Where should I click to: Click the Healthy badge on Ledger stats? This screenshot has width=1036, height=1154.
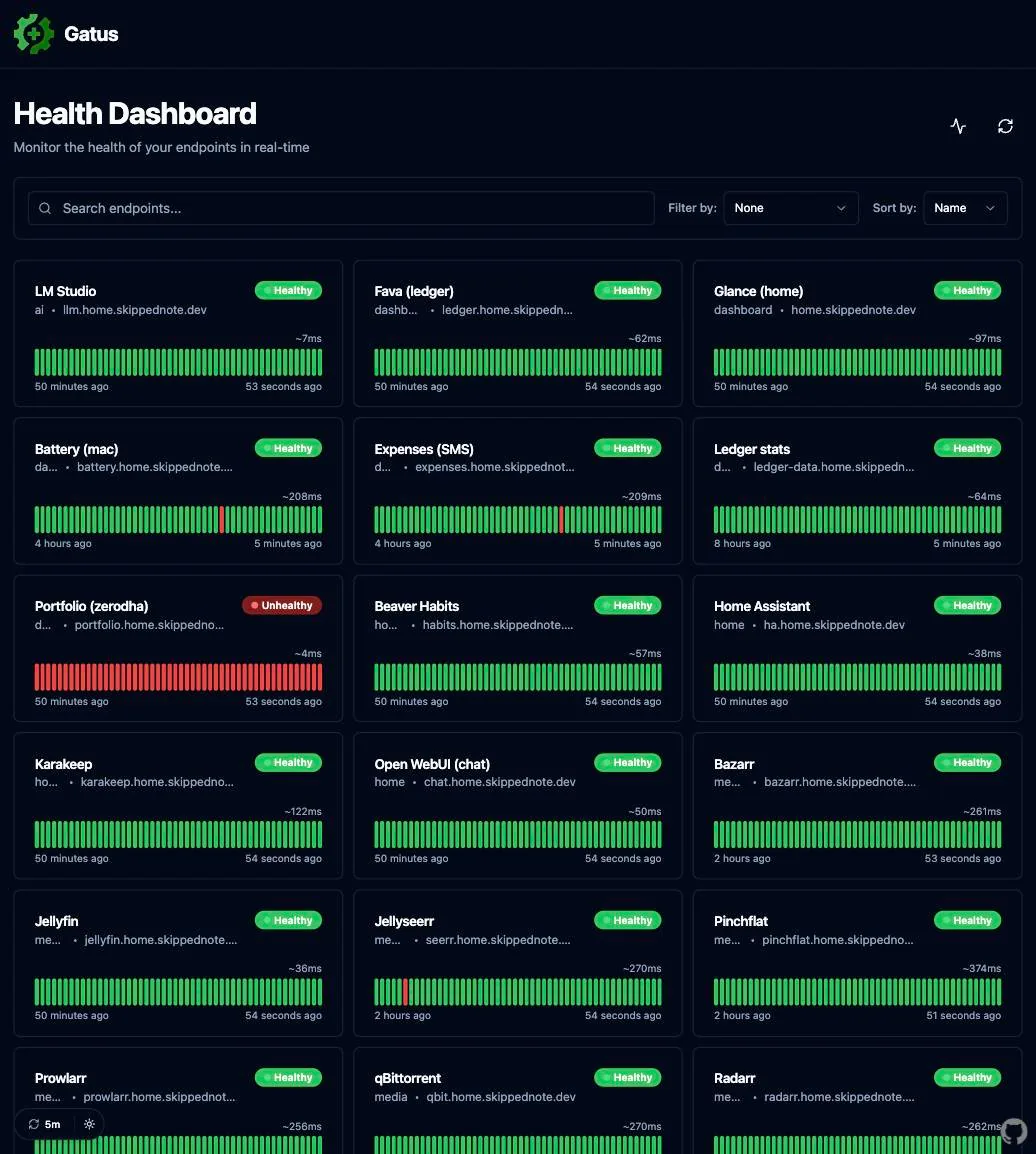[968, 447]
